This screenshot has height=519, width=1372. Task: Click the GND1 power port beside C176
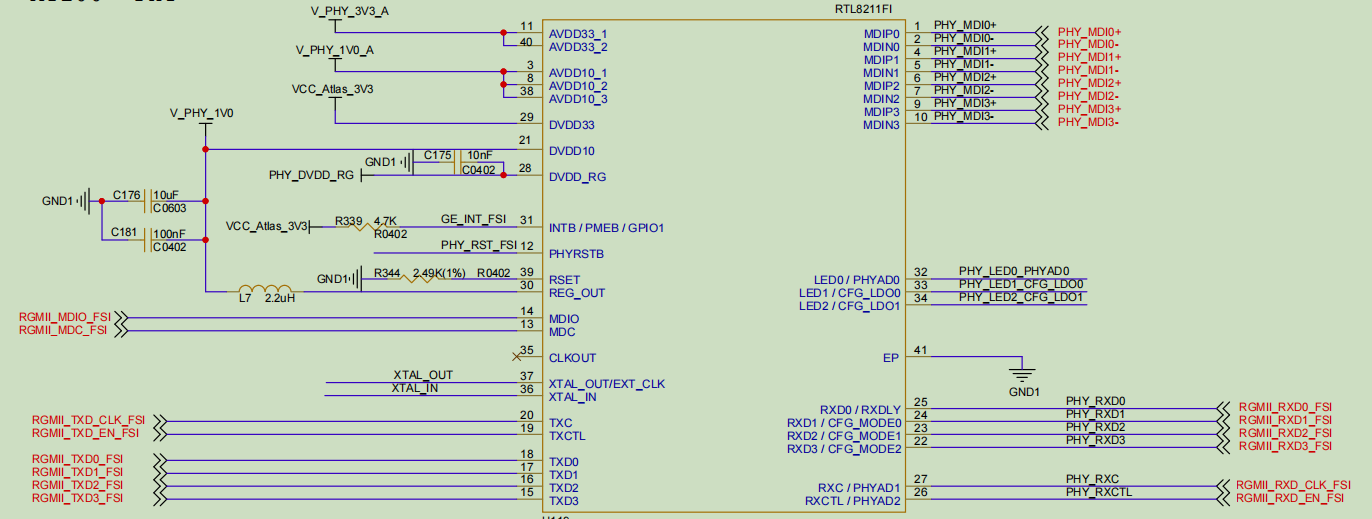pos(67,201)
